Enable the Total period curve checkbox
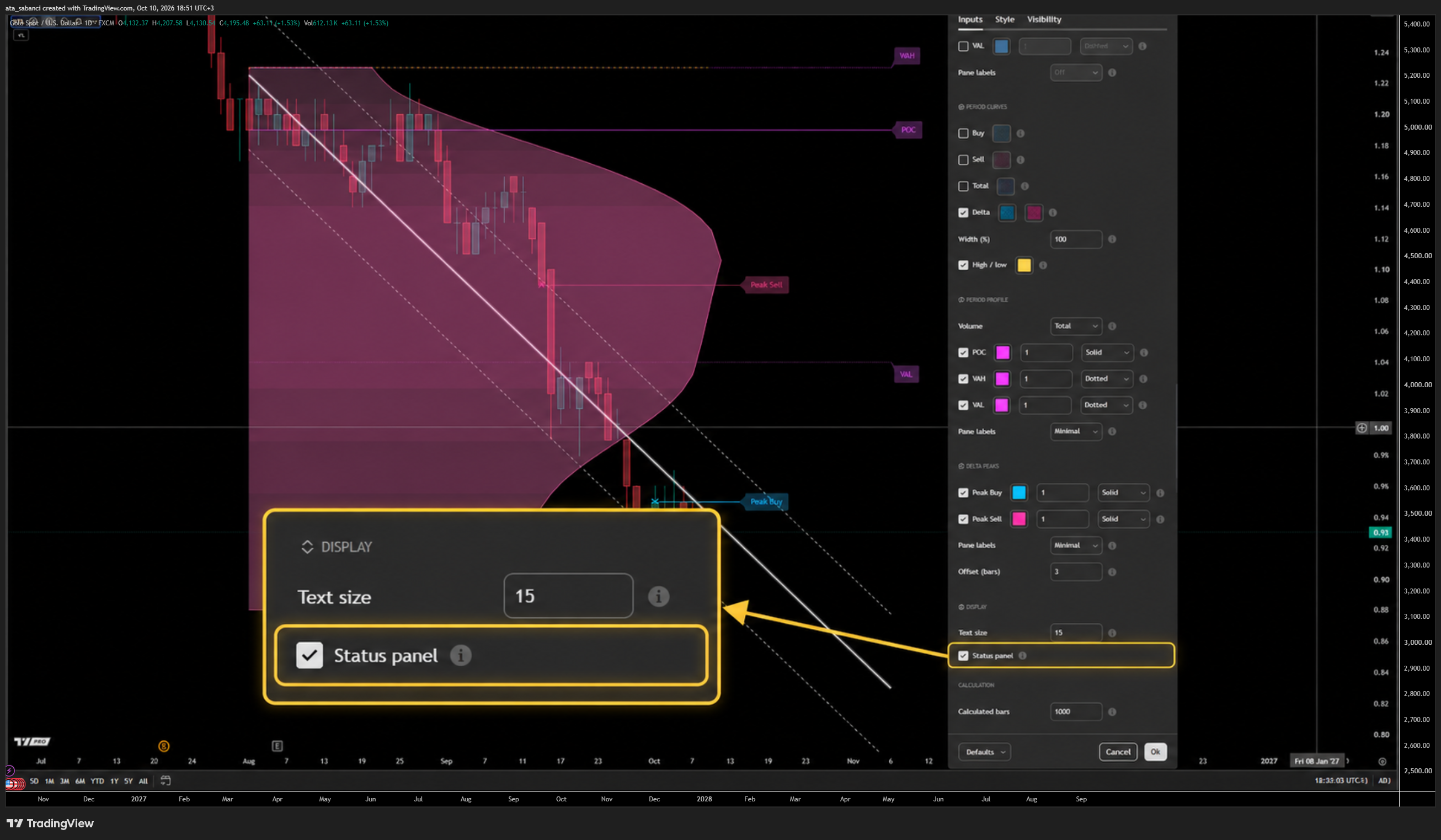Screen dimensions: 1441x840 964,186
